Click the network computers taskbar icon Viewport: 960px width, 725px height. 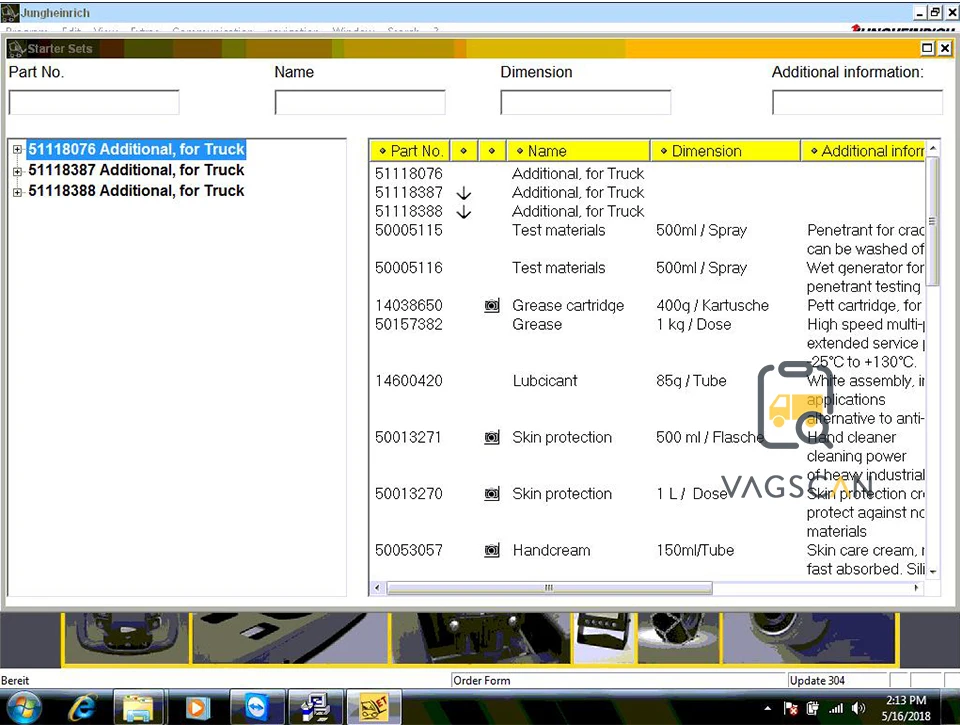point(316,708)
